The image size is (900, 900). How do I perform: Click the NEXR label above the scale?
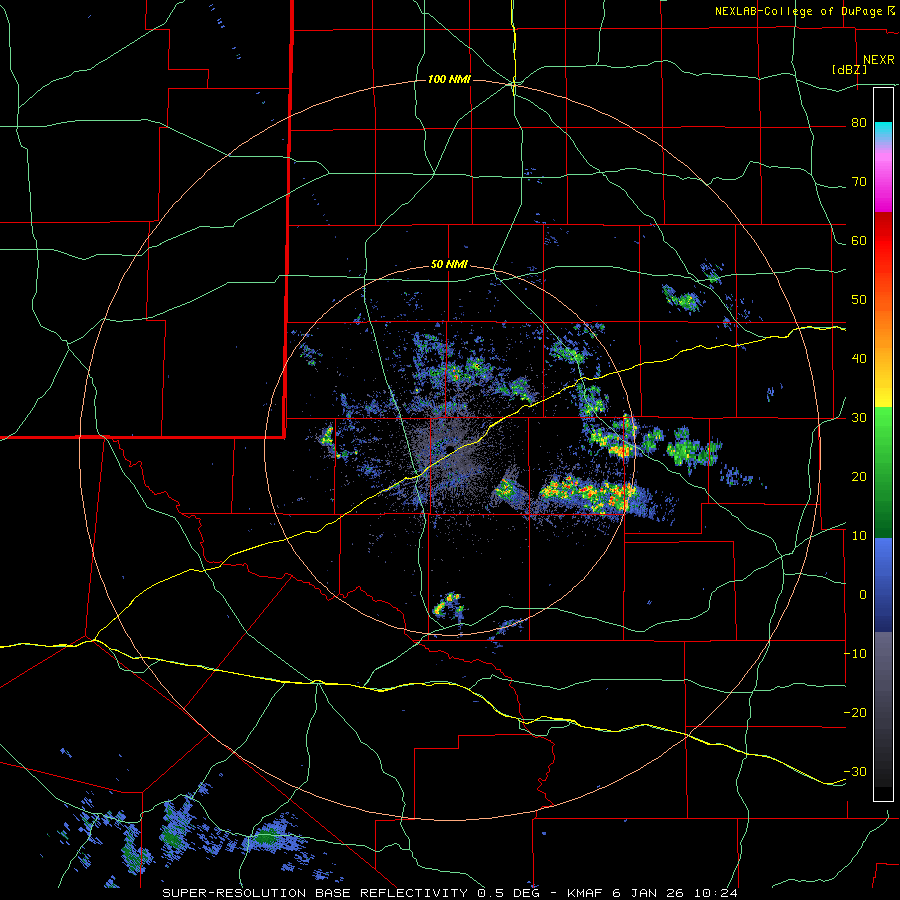[x=878, y=60]
